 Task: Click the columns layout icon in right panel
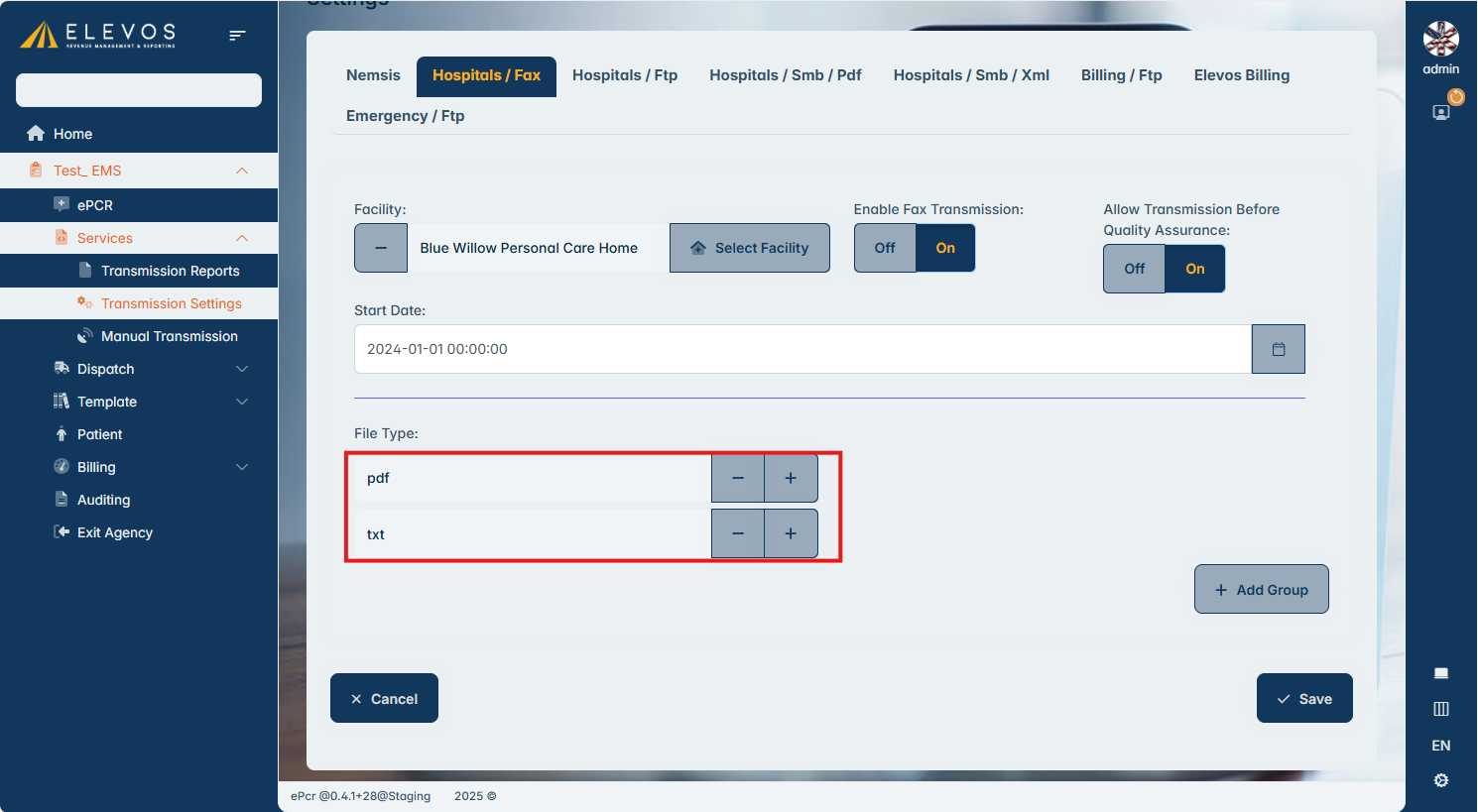[1440, 709]
